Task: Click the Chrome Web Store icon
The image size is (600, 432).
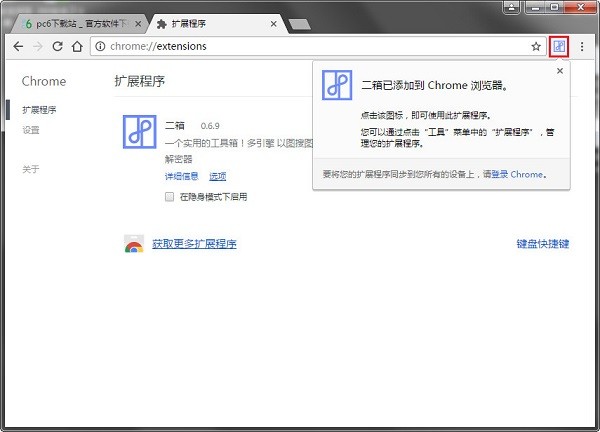Action: point(132,244)
